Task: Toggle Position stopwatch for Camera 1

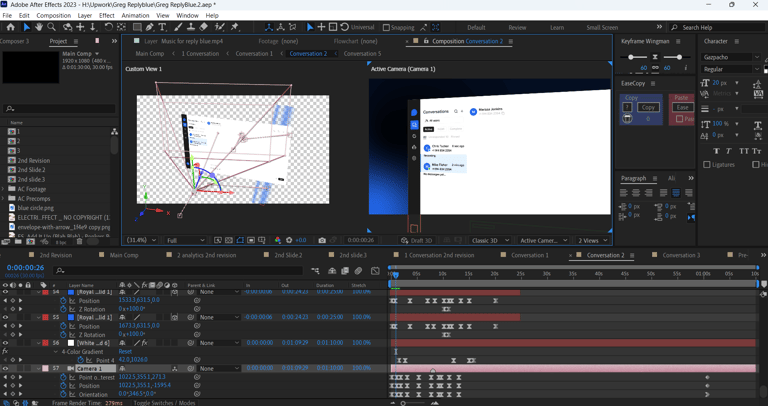Action: pos(63,385)
